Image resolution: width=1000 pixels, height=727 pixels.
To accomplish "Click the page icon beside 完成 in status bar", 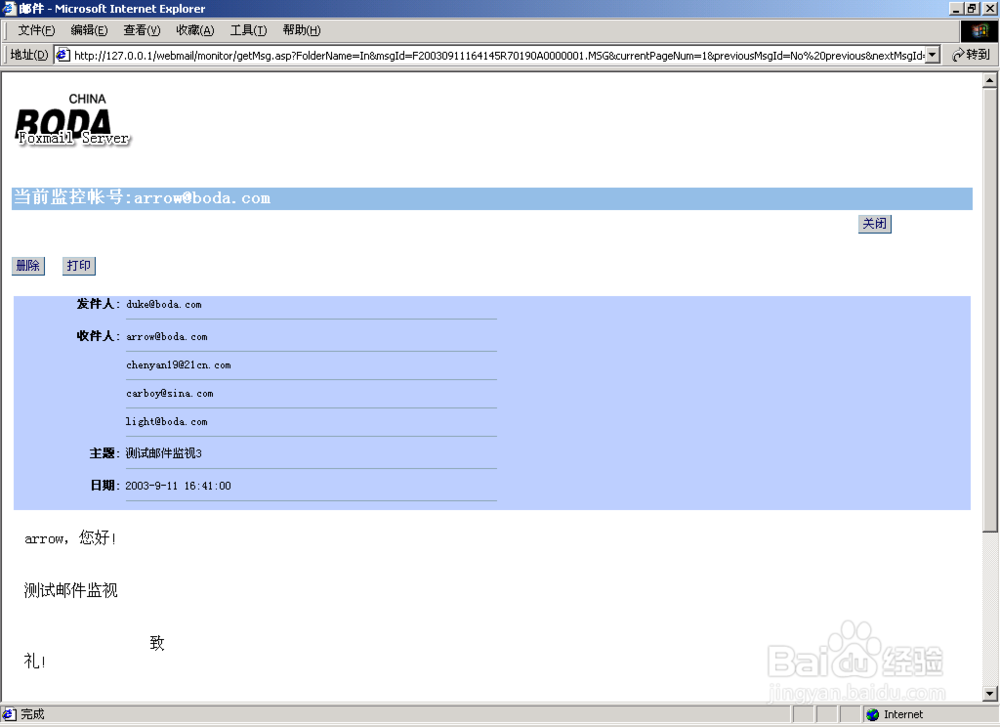I will coord(8,714).
